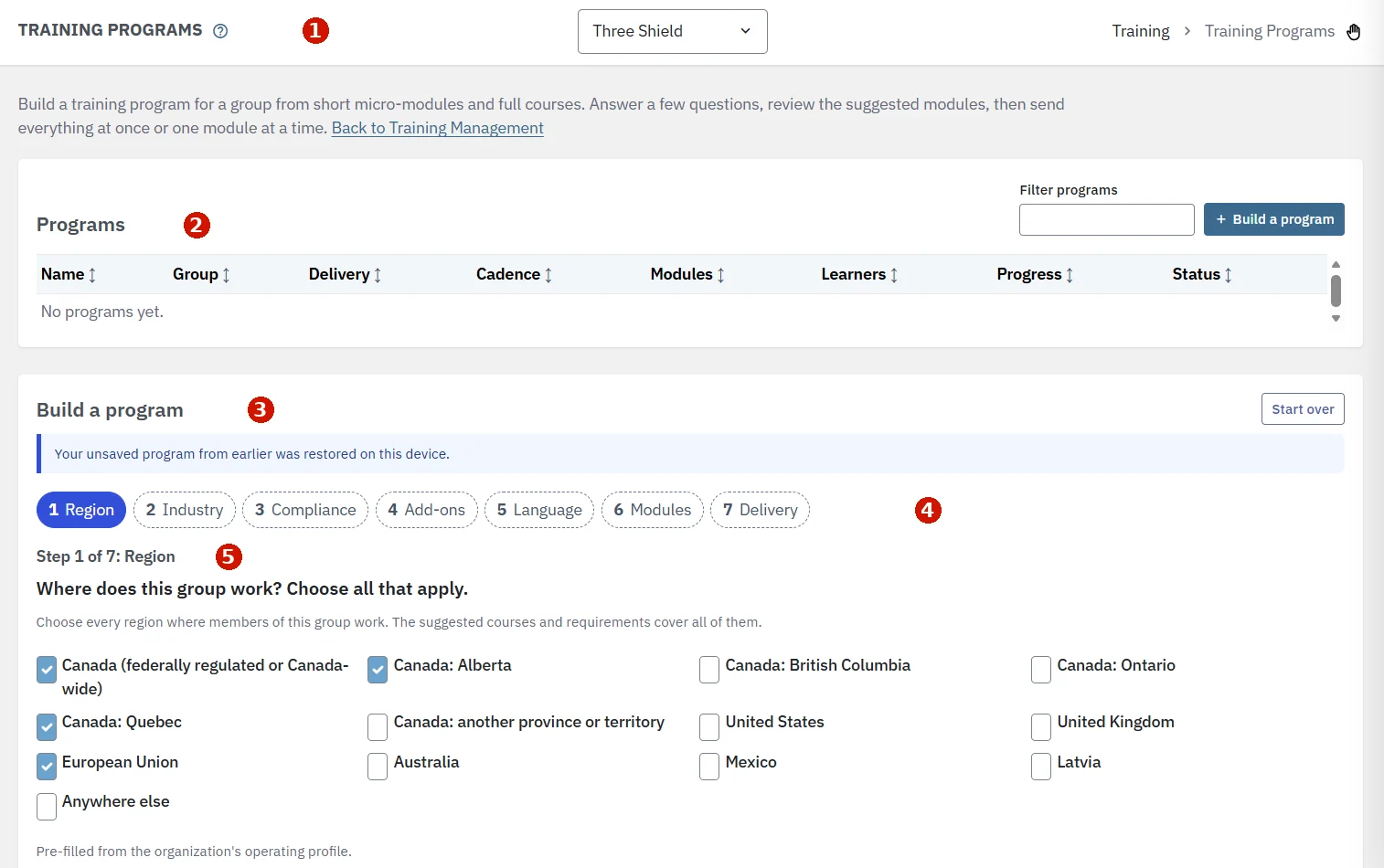Uncheck Canada federally regulated checkbox
This screenshot has height=868, width=1384.
47,670
